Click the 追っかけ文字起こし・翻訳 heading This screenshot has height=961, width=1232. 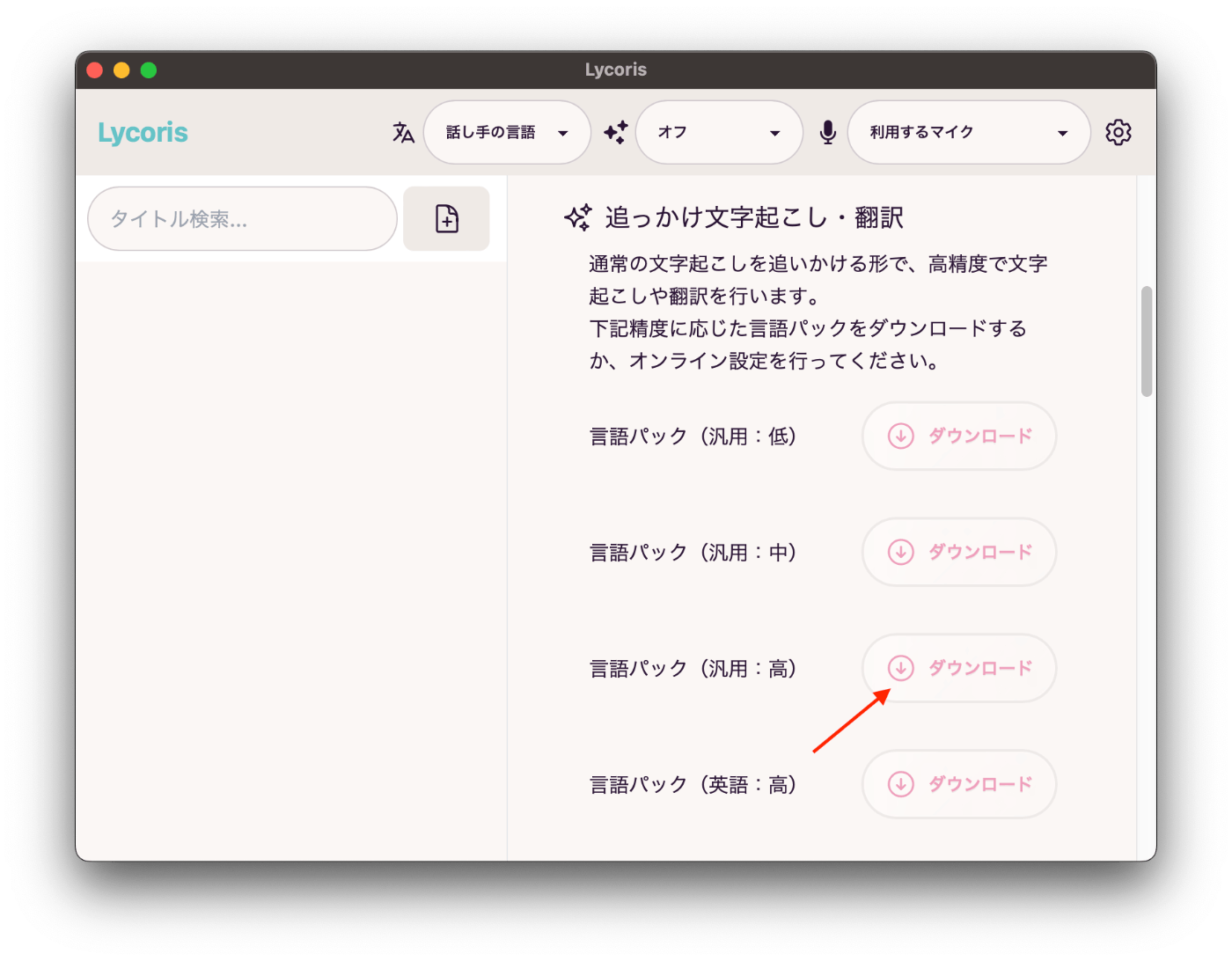coord(754,217)
